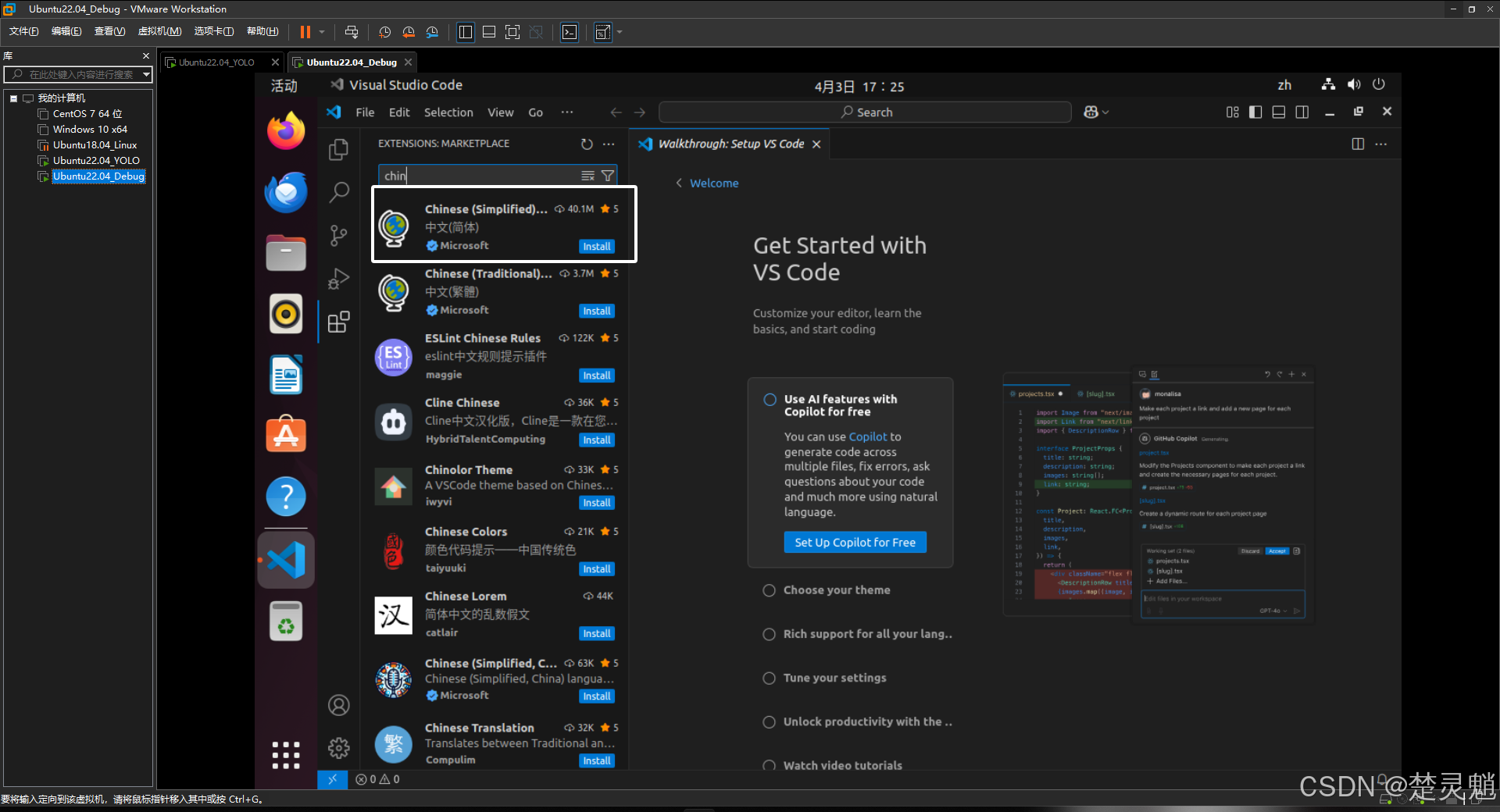Image resolution: width=1500 pixels, height=812 pixels.
Task: Toggle primary side bar visibility
Action: point(1255,112)
